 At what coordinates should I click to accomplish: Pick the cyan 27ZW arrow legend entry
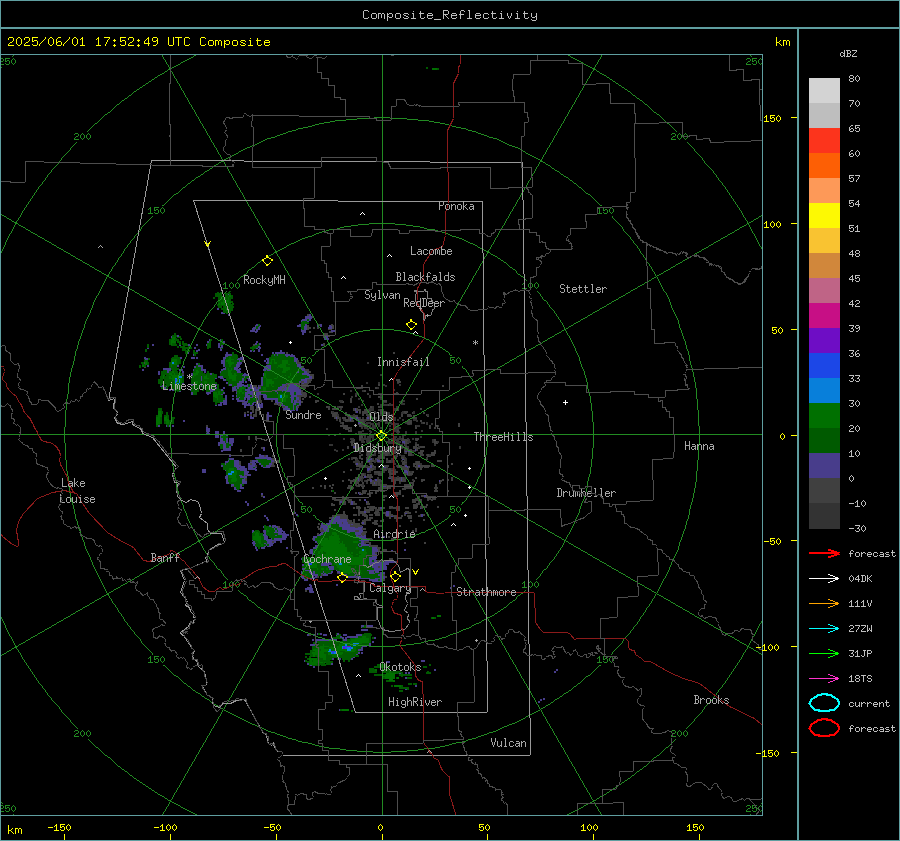(x=824, y=629)
